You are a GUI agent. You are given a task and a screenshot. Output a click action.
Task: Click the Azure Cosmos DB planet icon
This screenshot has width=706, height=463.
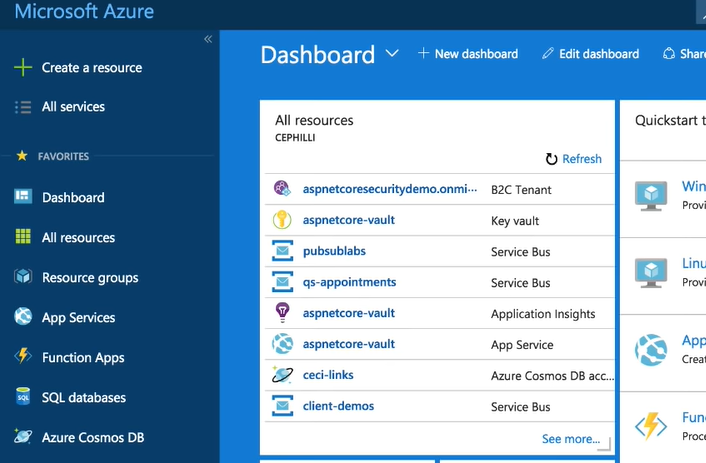click(x=23, y=437)
